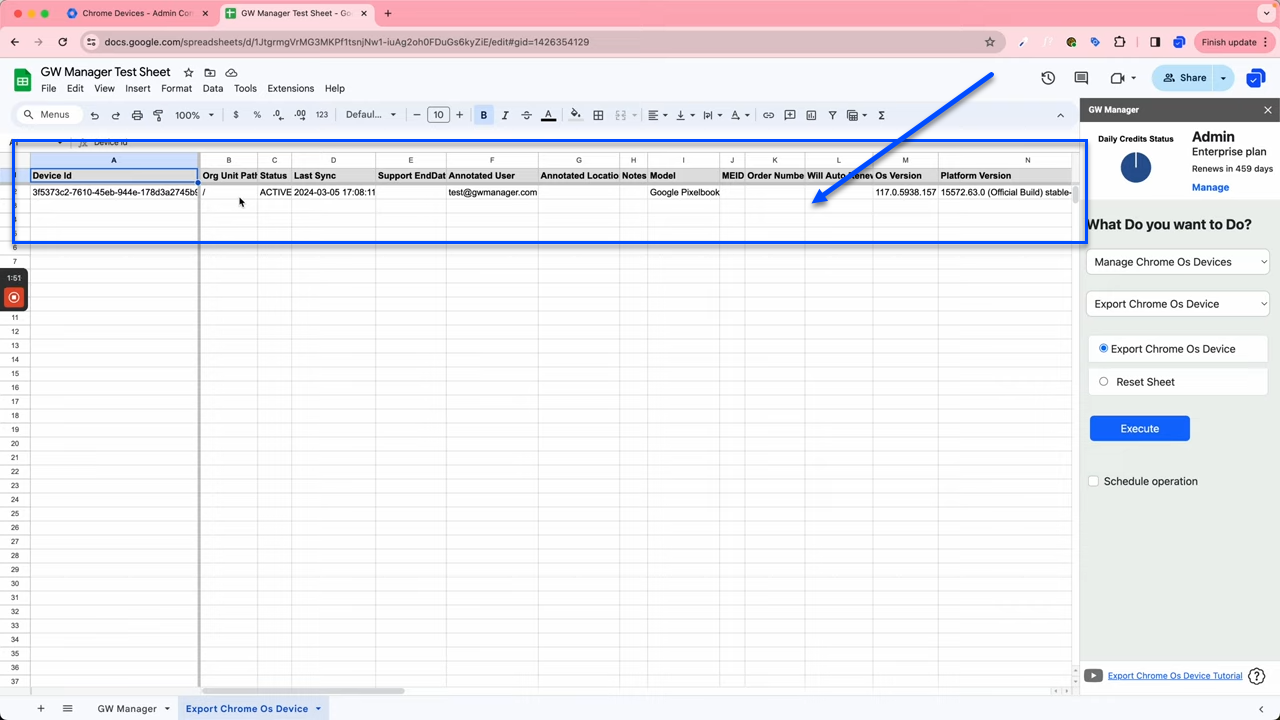Insert a chart from toolbar
This screenshot has width=1280, height=720.
tap(811, 115)
